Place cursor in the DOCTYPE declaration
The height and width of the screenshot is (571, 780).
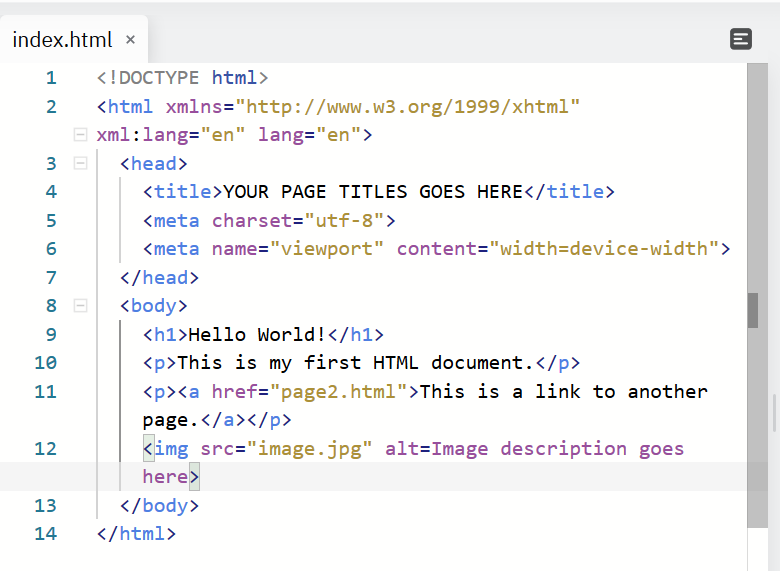(x=182, y=78)
